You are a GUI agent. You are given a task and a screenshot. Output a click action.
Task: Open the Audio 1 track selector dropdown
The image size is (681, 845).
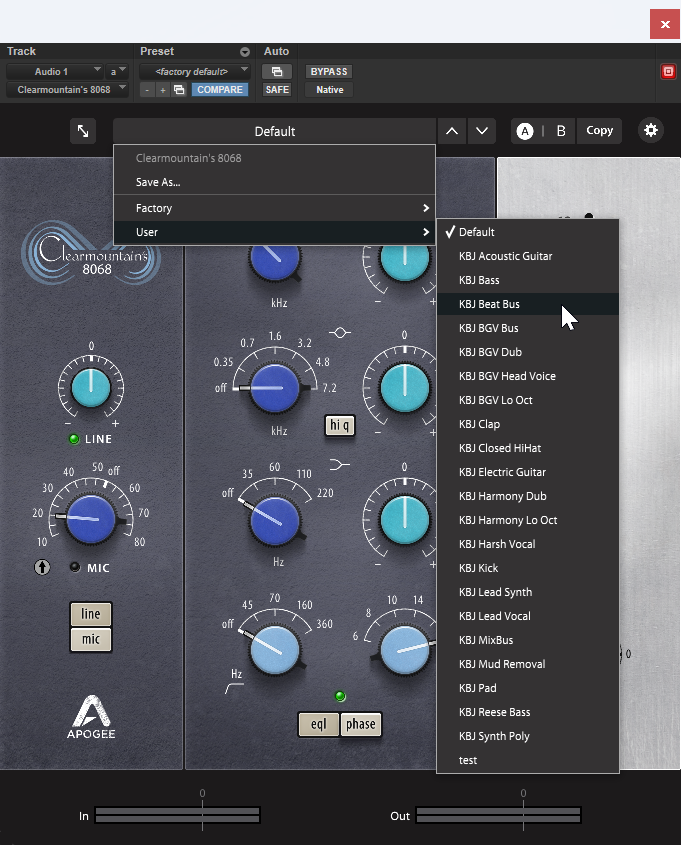click(54, 72)
